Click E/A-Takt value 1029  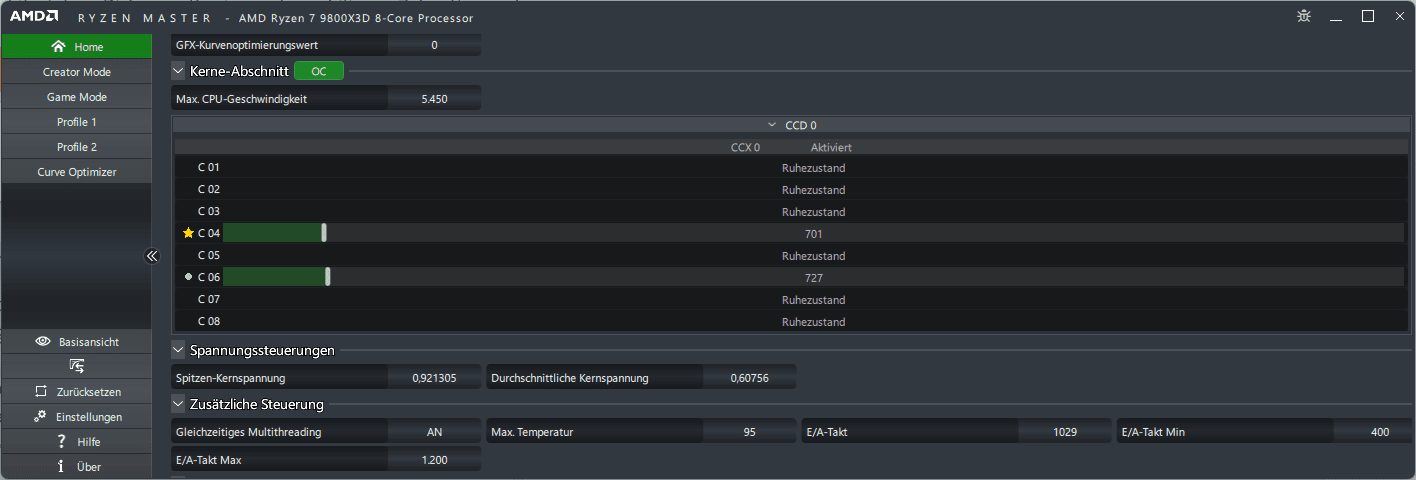point(1065,432)
